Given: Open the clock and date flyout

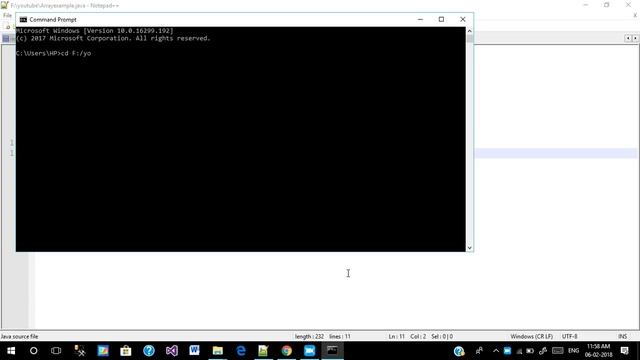Looking at the screenshot, I should pyautogui.click(x=598, y=351).
